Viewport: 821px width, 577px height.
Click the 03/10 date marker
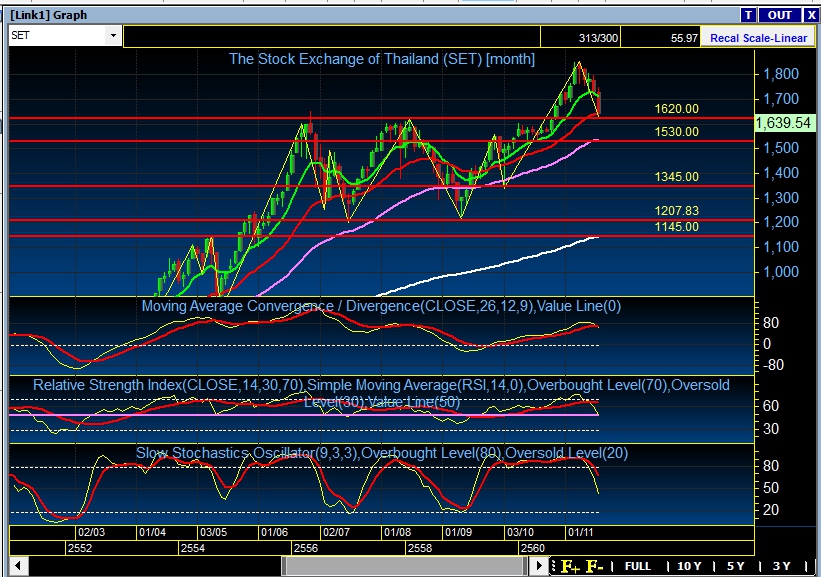[520, 532]
